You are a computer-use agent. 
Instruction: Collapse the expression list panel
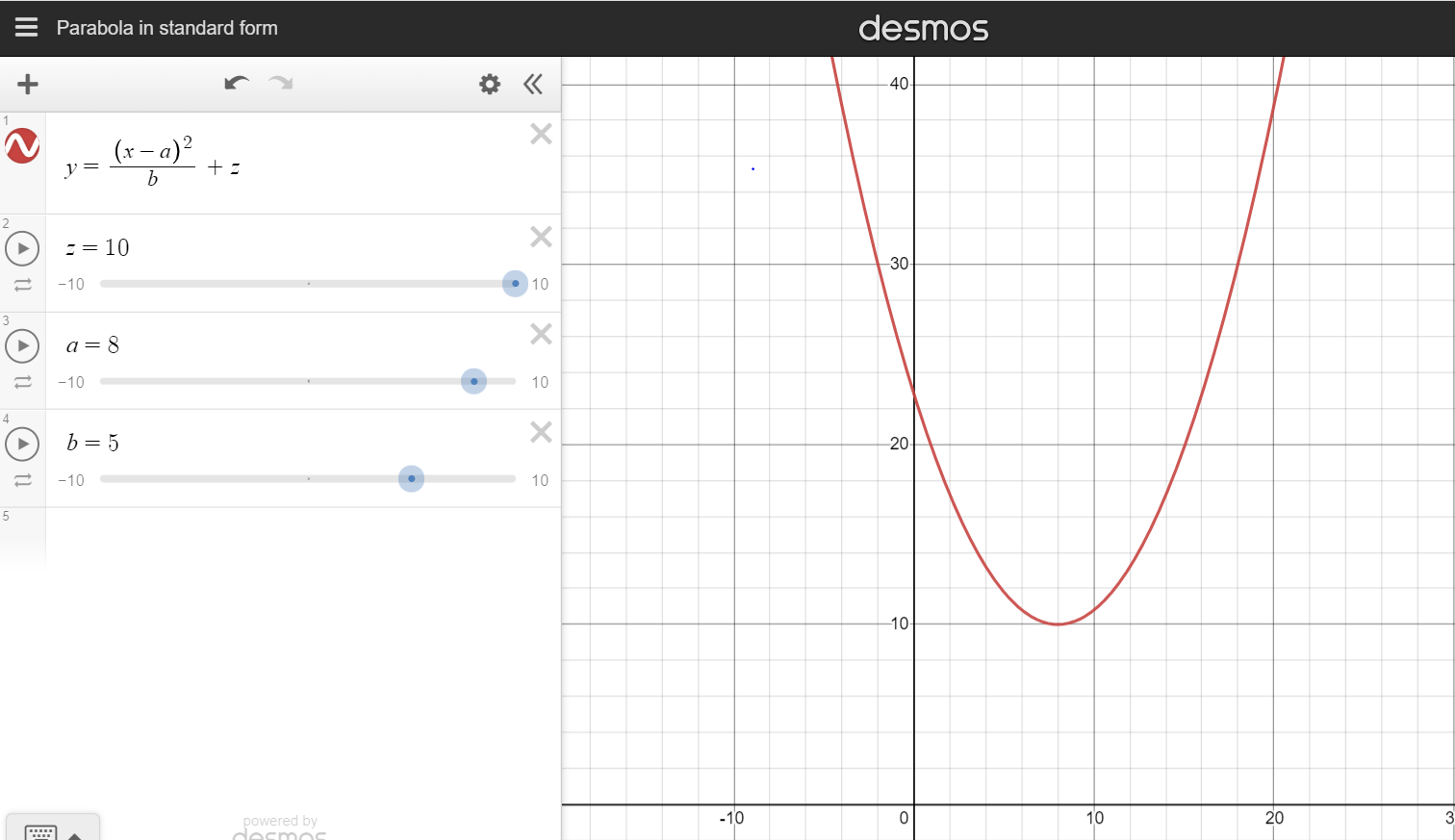coord(533,84)
